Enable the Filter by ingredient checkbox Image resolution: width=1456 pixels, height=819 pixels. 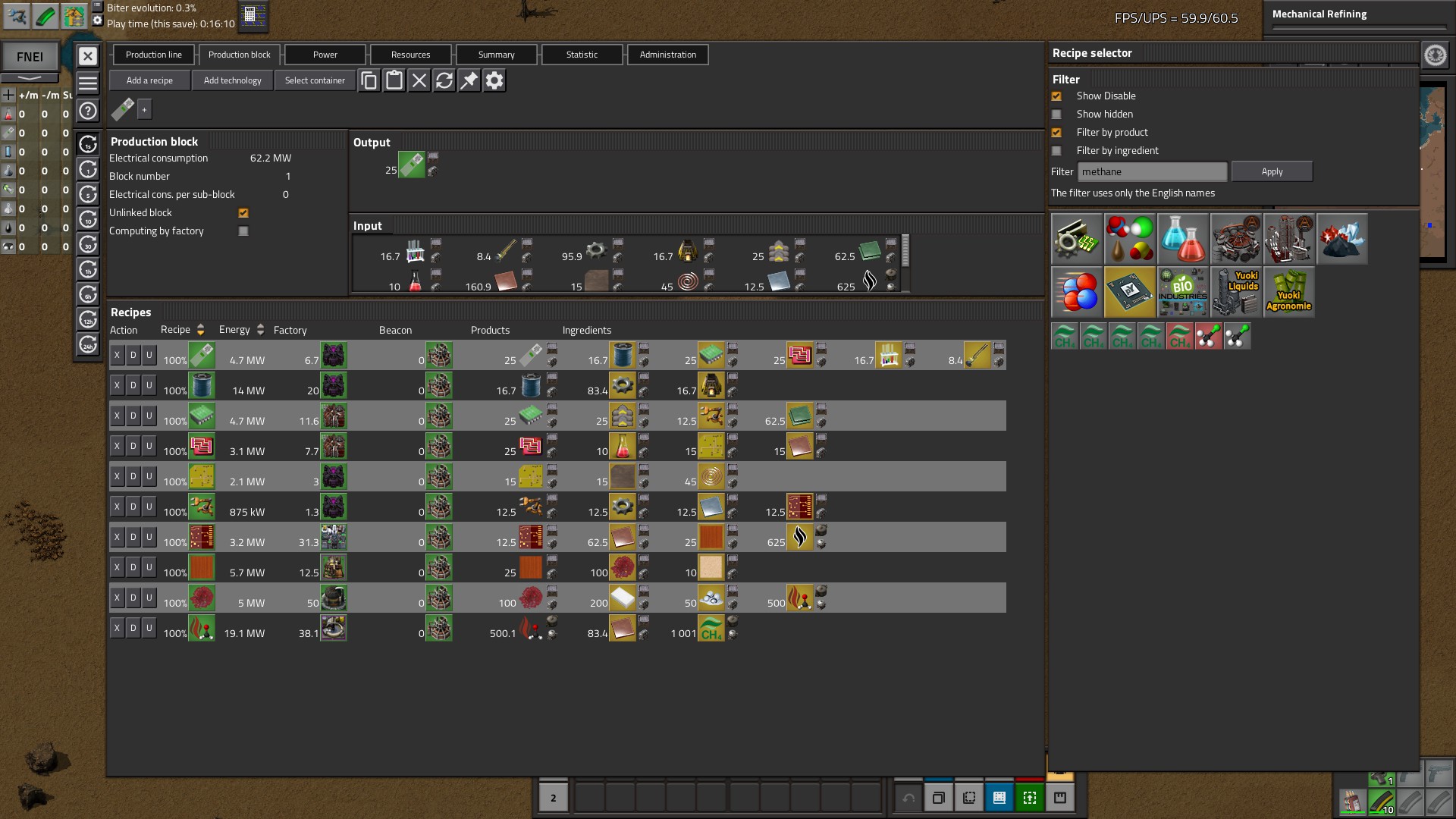[1056, 151]
